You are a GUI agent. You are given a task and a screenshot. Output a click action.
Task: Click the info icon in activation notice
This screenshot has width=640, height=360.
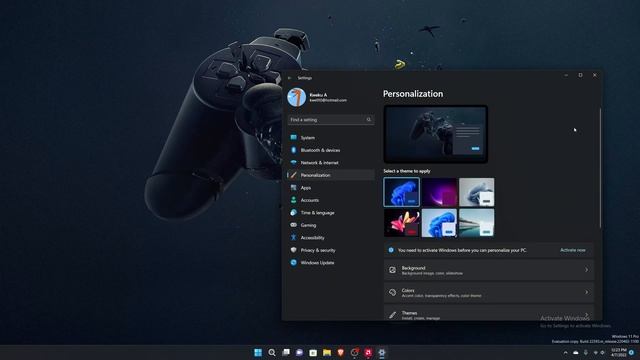point(391,250)
